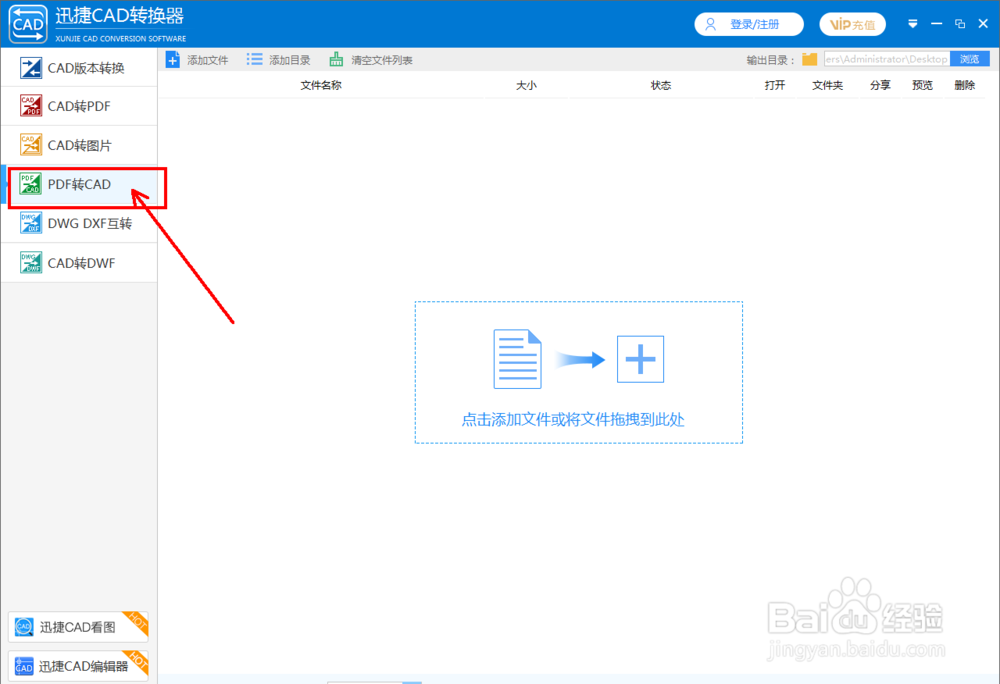
Task: Click the 分享 column header
Action: click(x=880, y=85)
